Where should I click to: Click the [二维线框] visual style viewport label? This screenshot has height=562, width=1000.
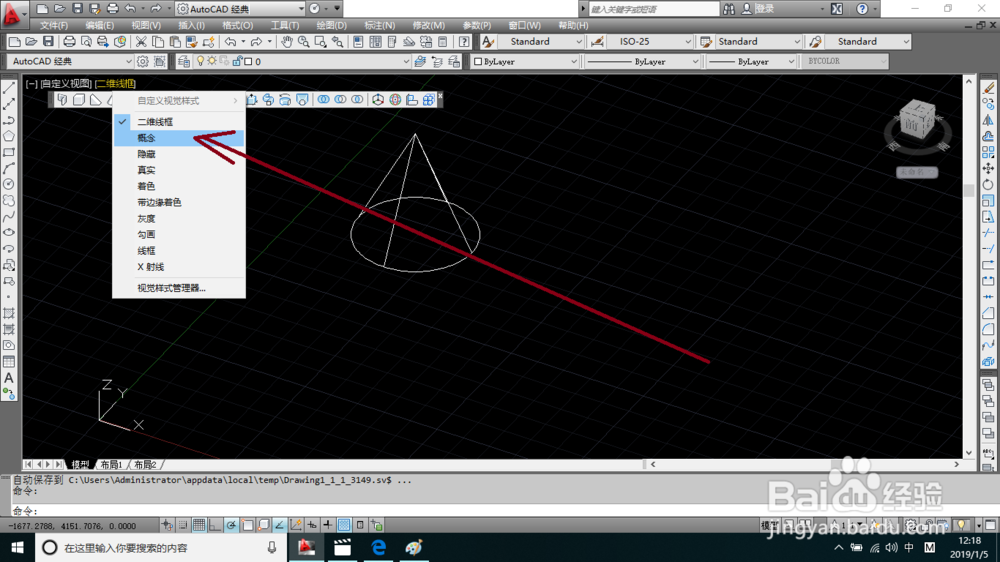tap(115, 84)
